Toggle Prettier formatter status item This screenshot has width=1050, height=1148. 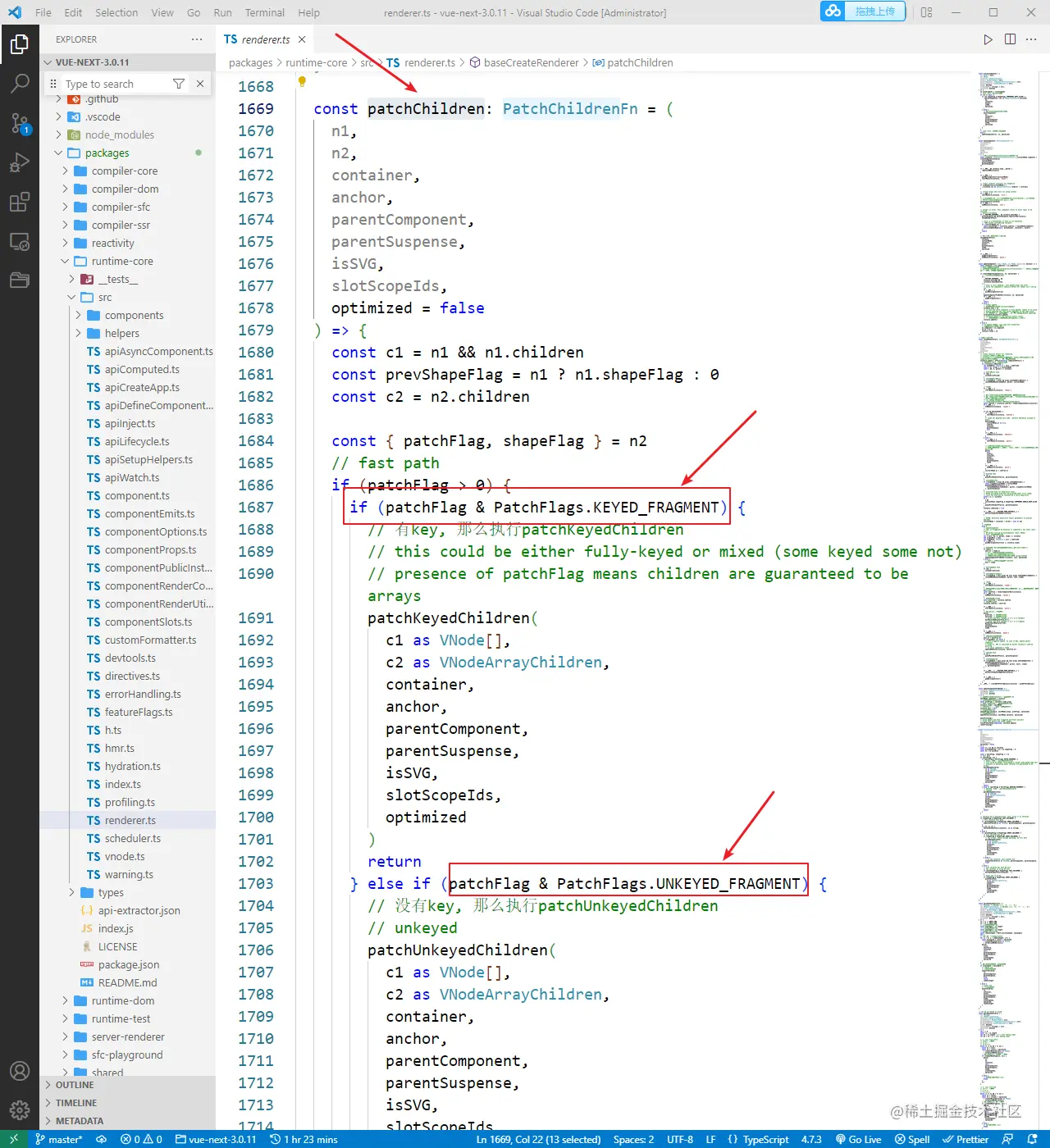point(966,1139)
